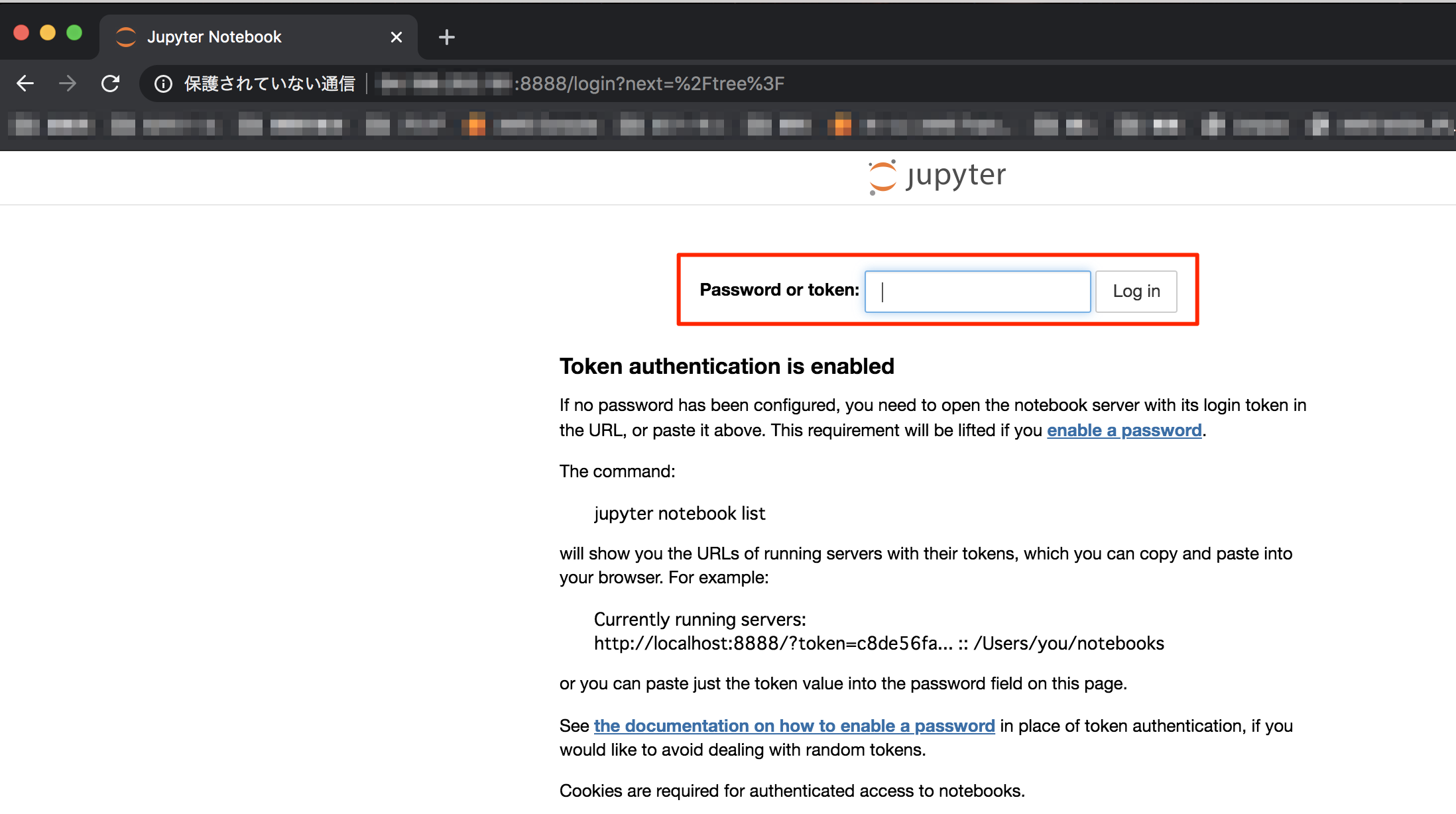Screen dimensions: 1456x814
Task: Click the 'Password or token:' label
Action: pos(780,290)
